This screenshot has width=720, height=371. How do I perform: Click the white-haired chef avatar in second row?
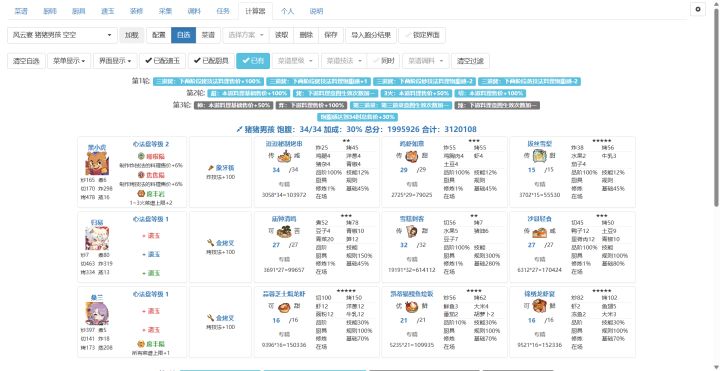tap(97, 238)
